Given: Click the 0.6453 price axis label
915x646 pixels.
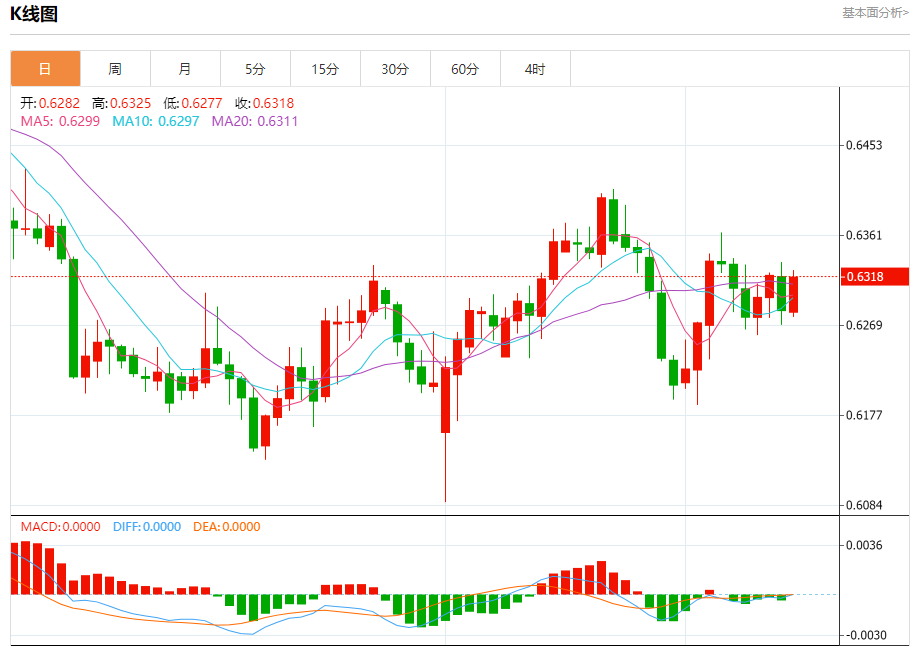Looking at the screenshot, I should (864, 145).
